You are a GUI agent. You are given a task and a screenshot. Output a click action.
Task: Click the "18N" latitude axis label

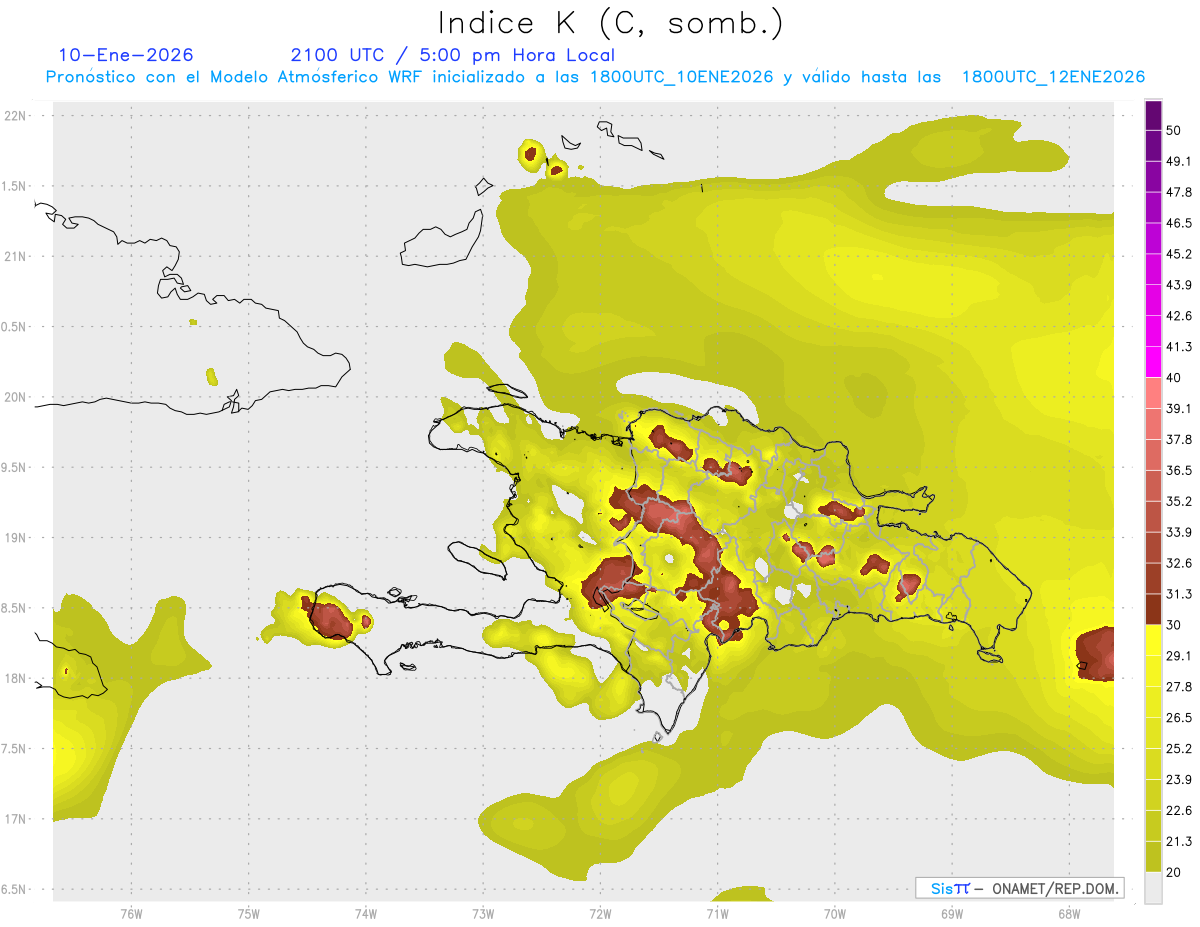coord(15,679)
